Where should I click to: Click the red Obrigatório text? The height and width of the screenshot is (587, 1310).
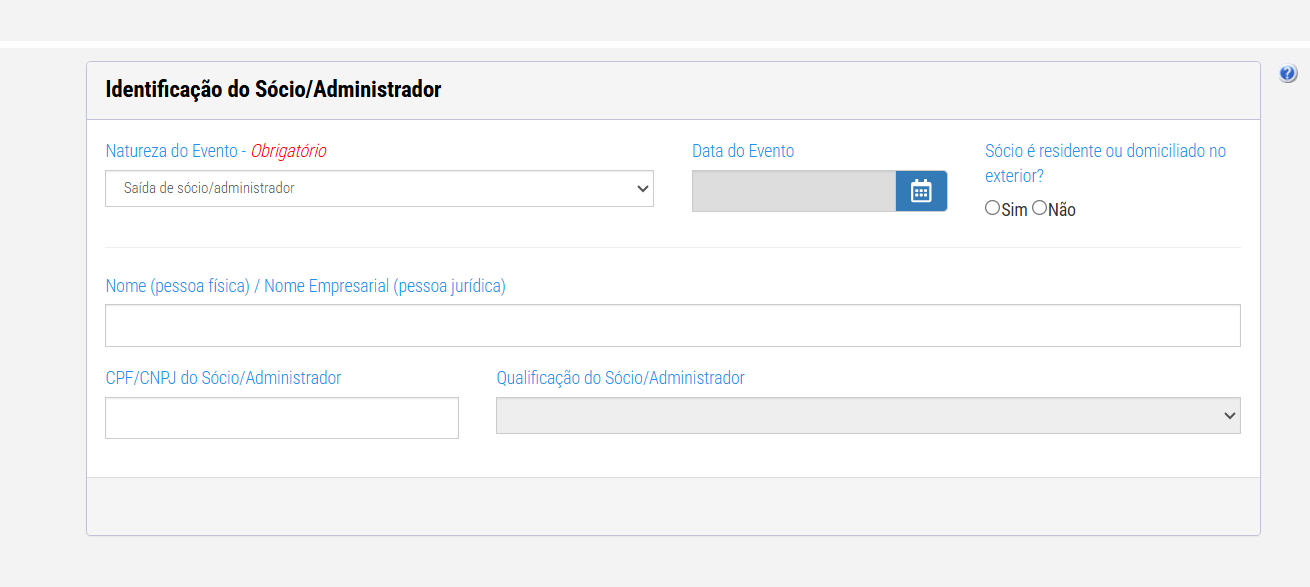[288, 151]
